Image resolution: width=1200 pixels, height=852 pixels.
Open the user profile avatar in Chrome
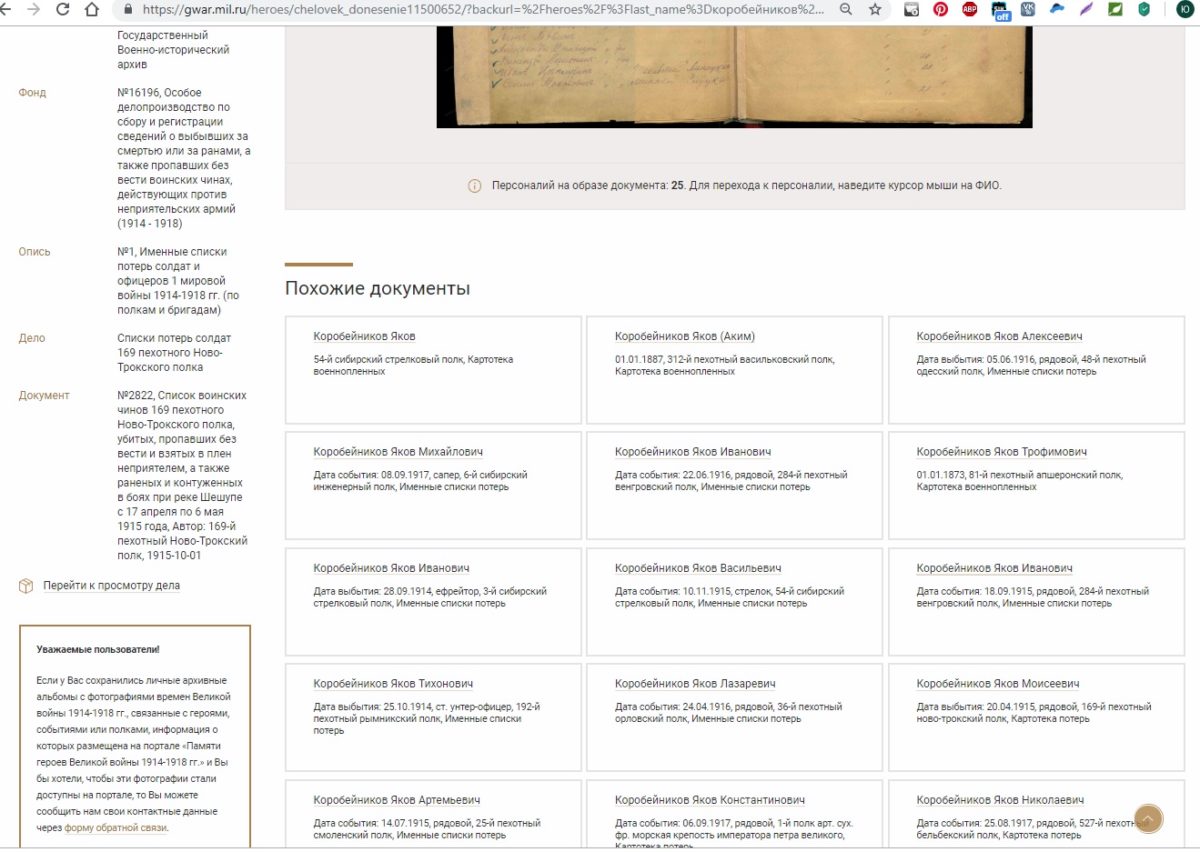point(1184,10)
